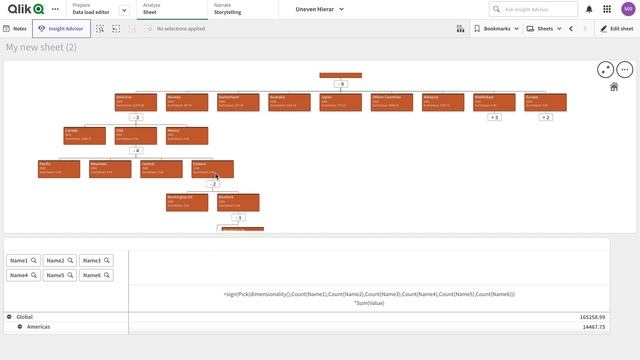Switch to Prepare Data load editor tab

pos(91,9)
